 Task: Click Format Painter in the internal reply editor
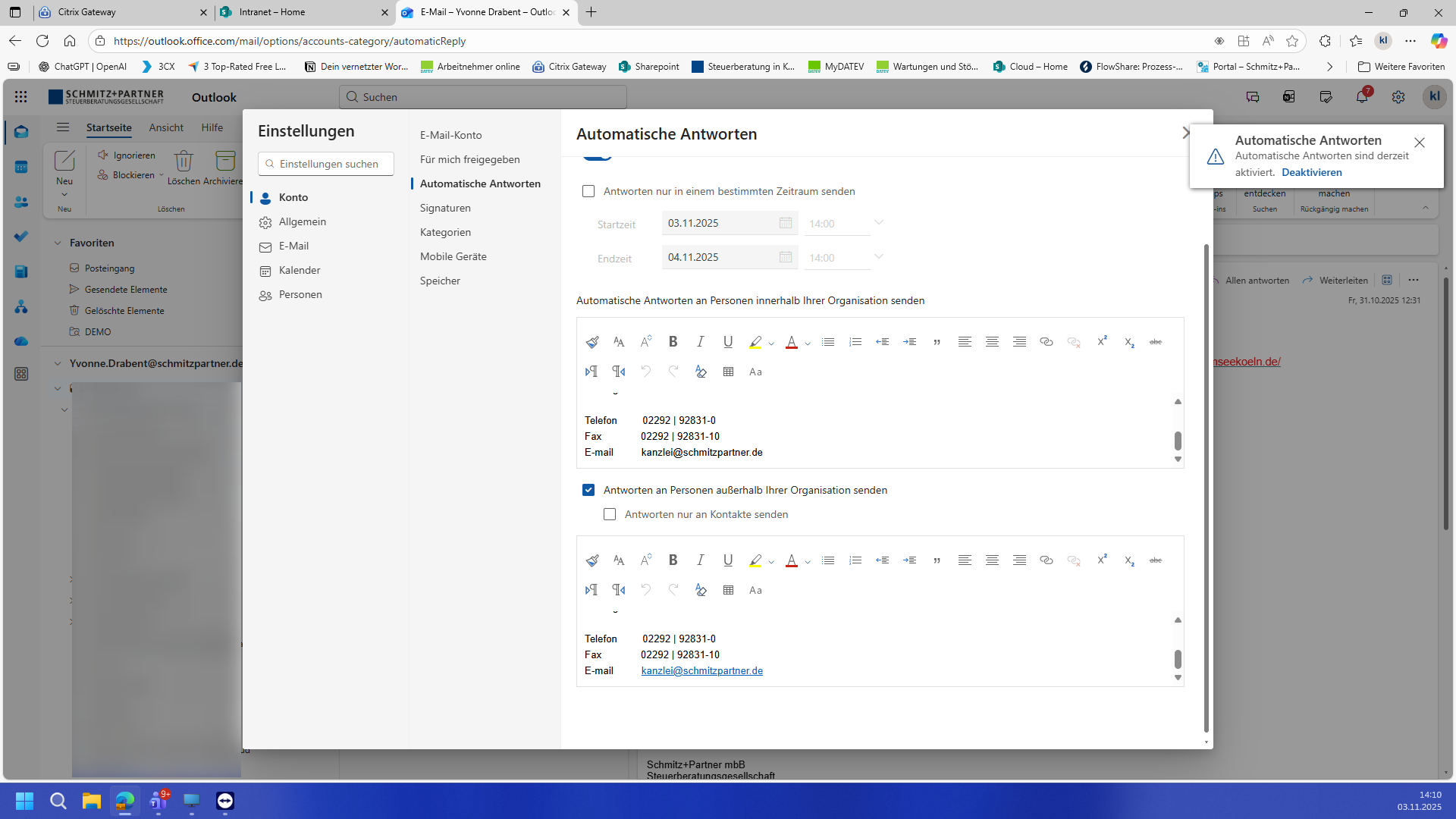592,342
